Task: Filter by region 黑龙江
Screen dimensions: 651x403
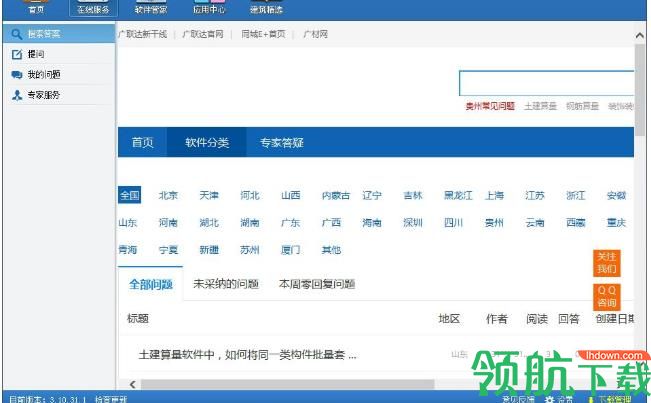Action: click(x=458, y=195)
